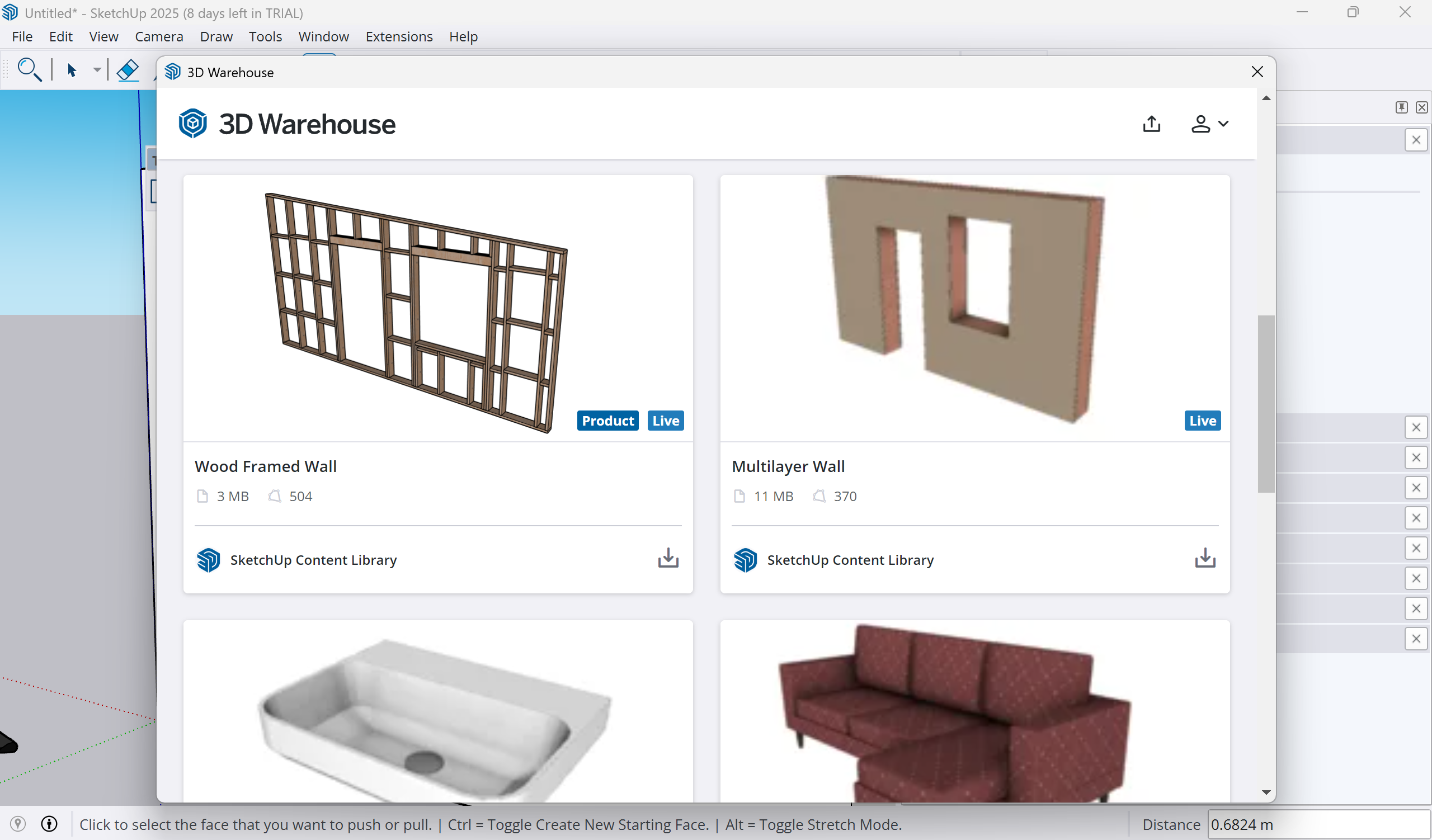The height and width of the screenshot is (840, 1432).
Task: Click the Product badge on Wood Framed Wall
Action: click(x=607, y=421)
